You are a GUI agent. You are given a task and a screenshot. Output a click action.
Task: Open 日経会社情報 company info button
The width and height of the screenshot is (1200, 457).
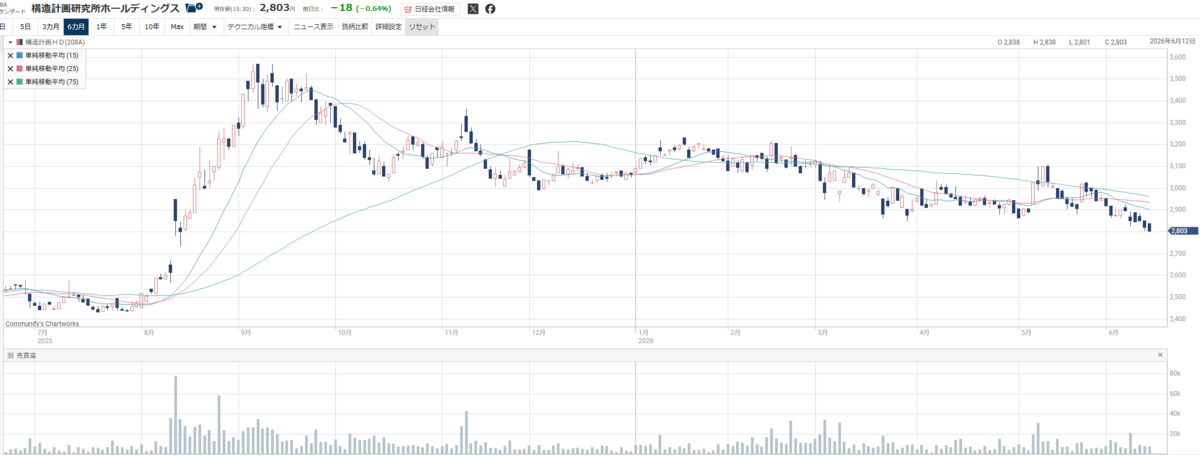[430, 9]
